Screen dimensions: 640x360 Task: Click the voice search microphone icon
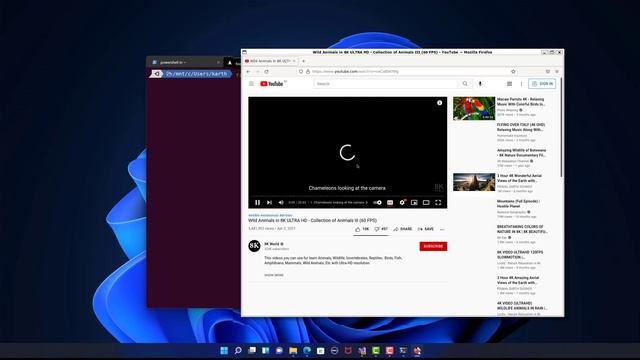point(480,84)
